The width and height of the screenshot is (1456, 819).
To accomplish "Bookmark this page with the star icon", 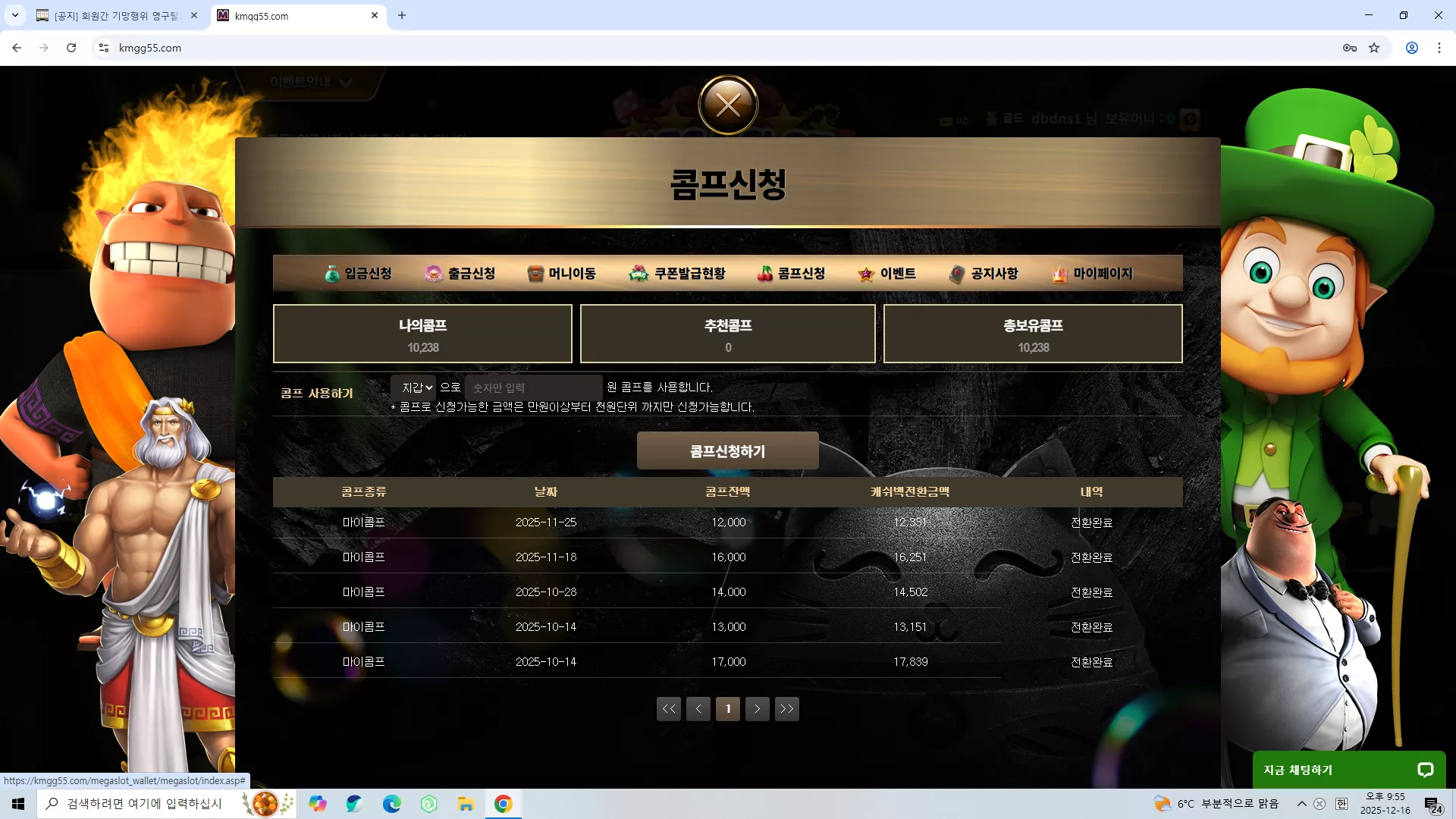I will 1374,48.
